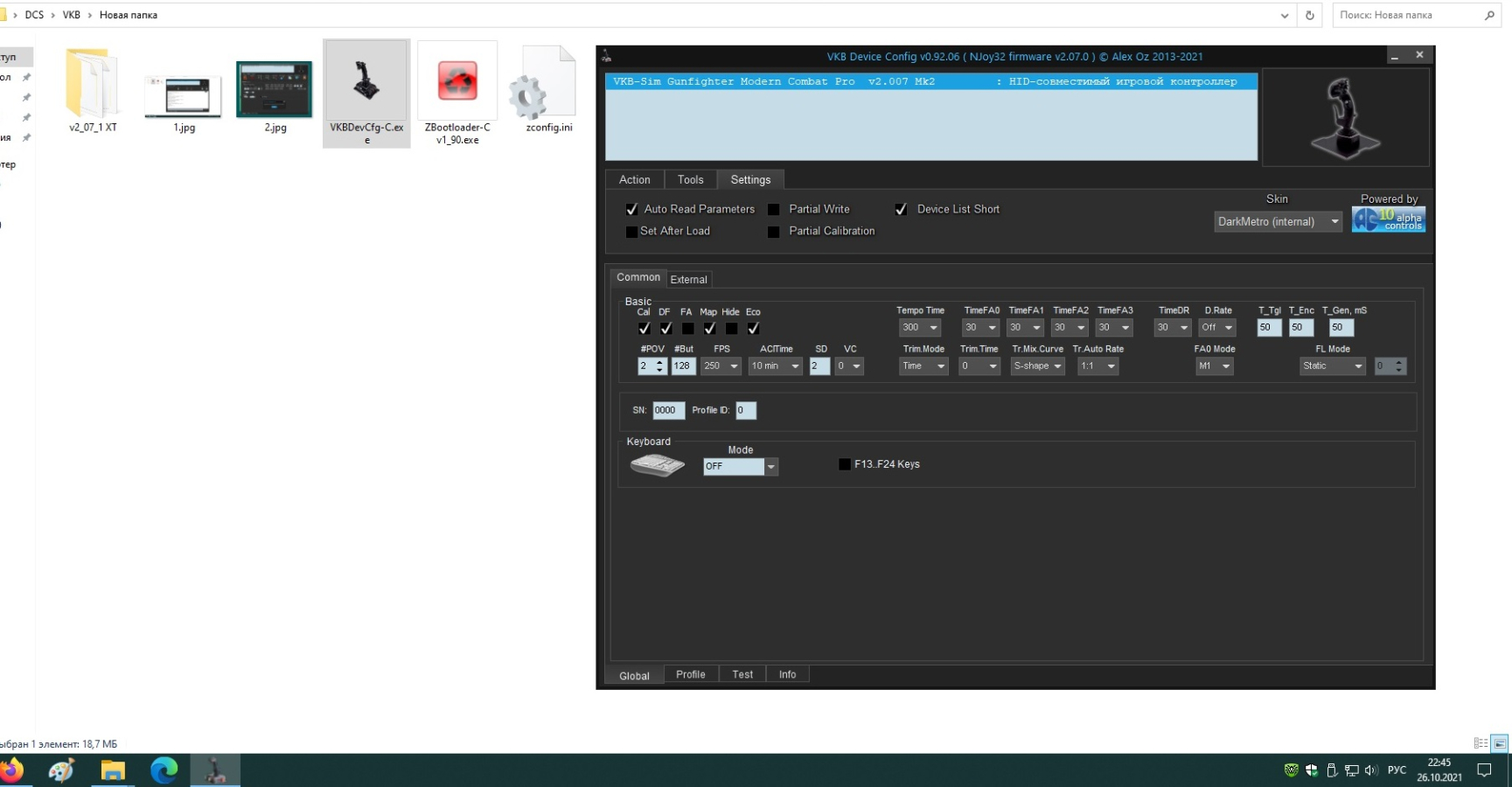Click the SN input field
The height and width of the screenshot is (787, 1512).
click(x=669, y=410)
